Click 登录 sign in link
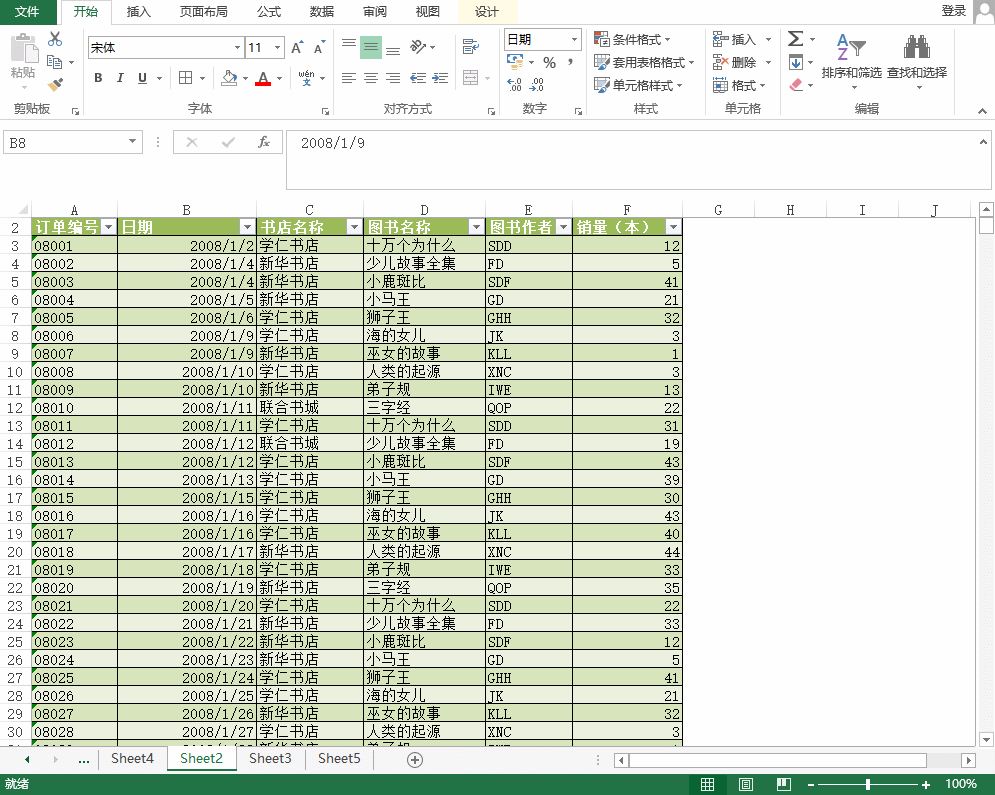Screen dimensions: 995x795 click(x=953, y=11)
